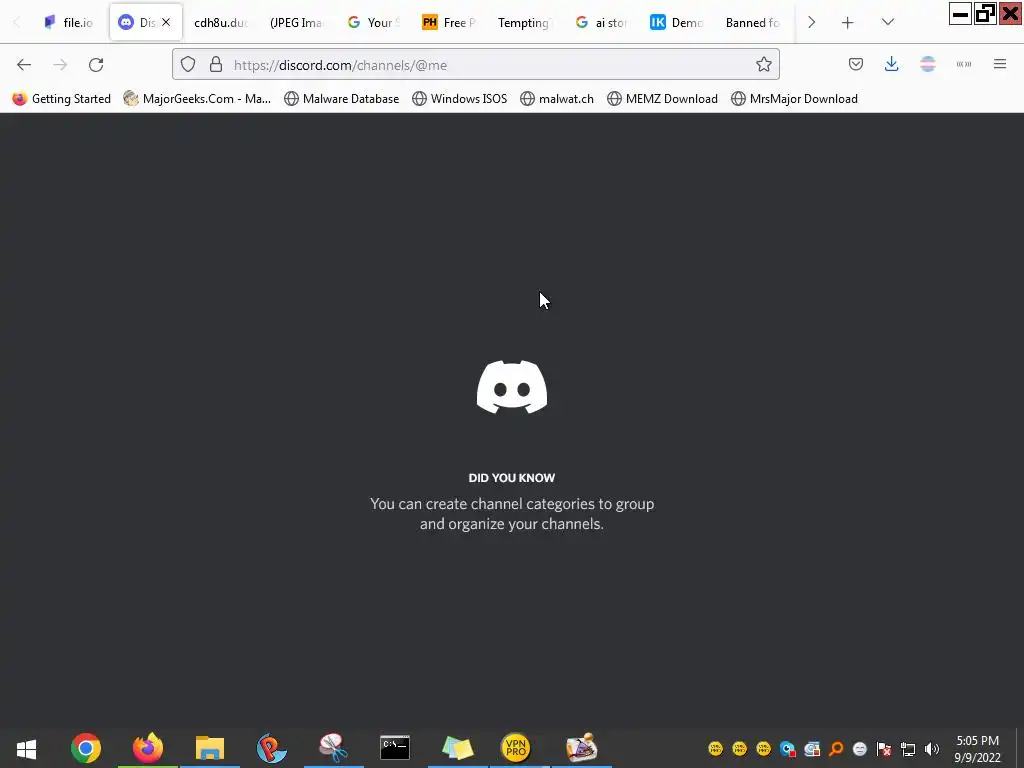The image size is (1024, 768).
Task: Switch to the JPEG Image tab
Action: click(x=296, y=23)
